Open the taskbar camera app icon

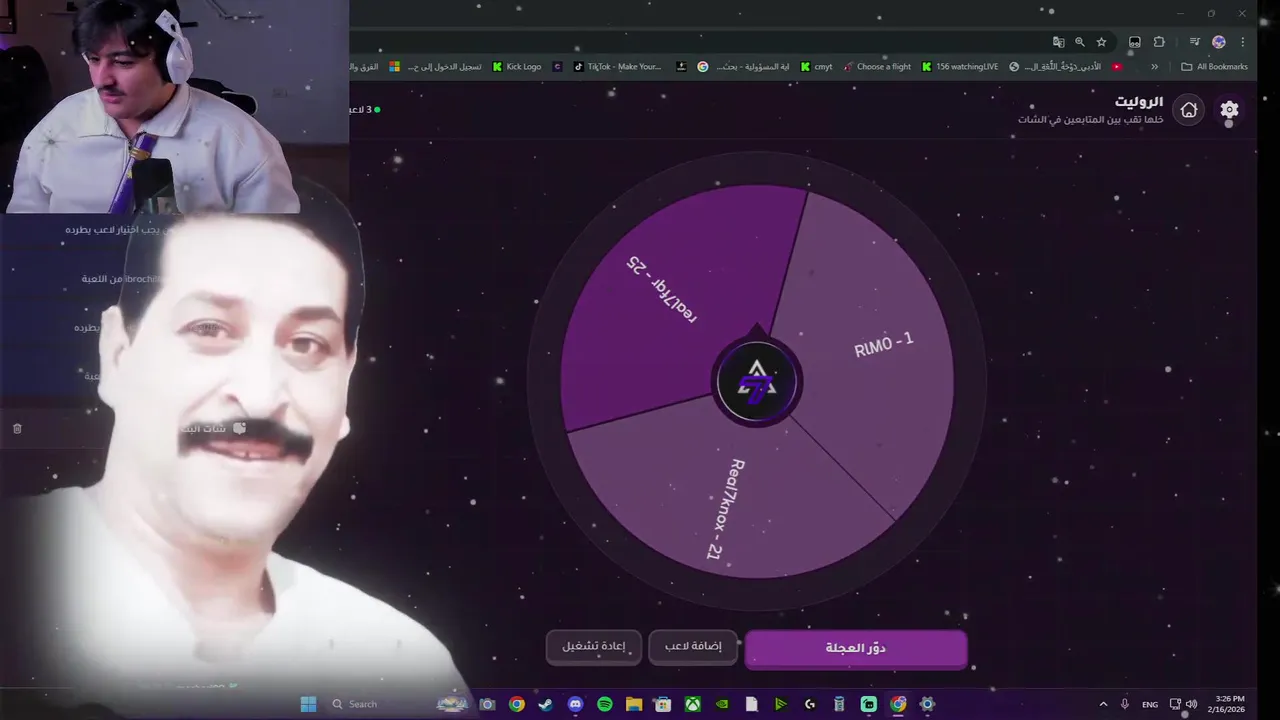click(487, 704)
